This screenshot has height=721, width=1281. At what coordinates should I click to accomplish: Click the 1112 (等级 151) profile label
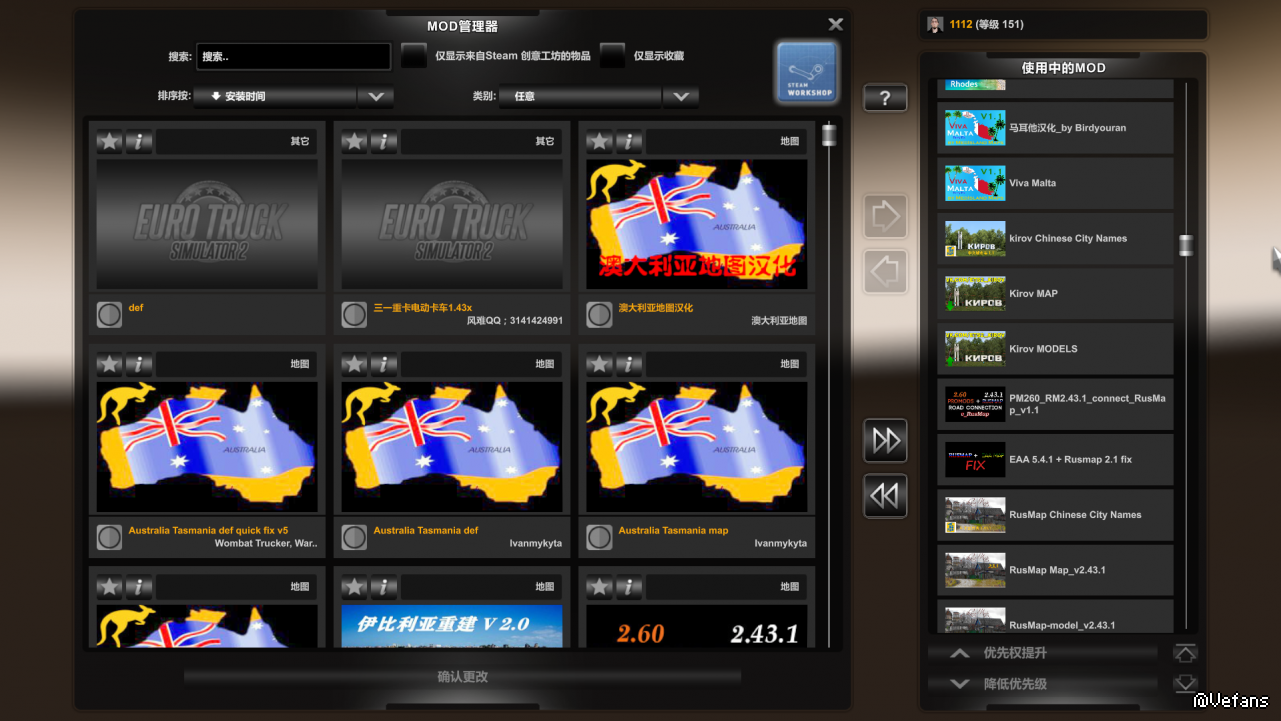coord(986,24)
